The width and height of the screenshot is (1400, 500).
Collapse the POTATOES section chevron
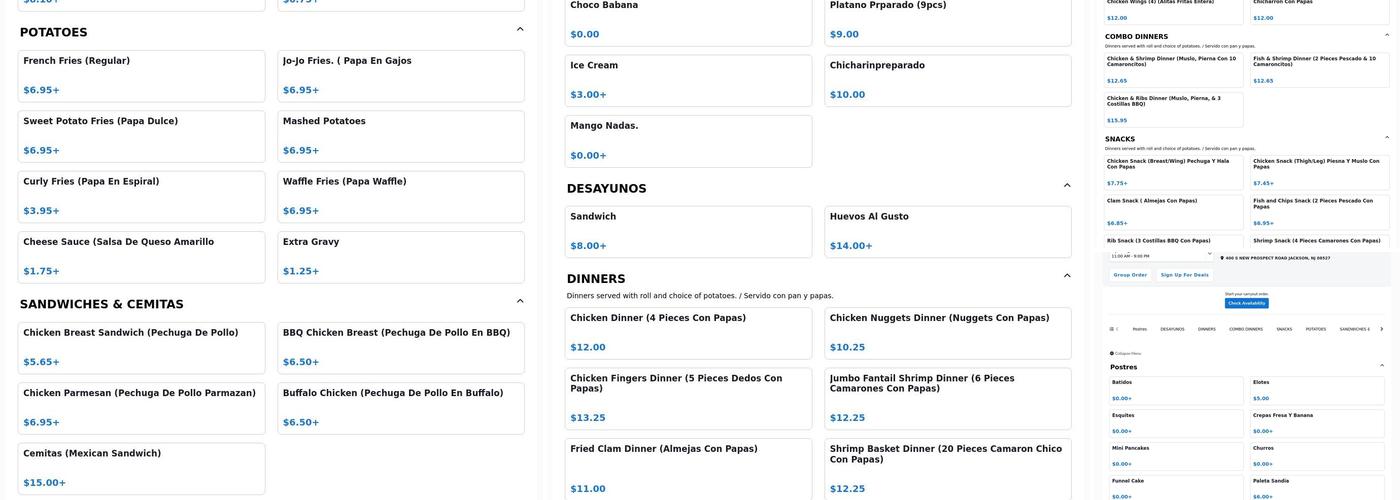pyautogui.click(x=520, y=30)
